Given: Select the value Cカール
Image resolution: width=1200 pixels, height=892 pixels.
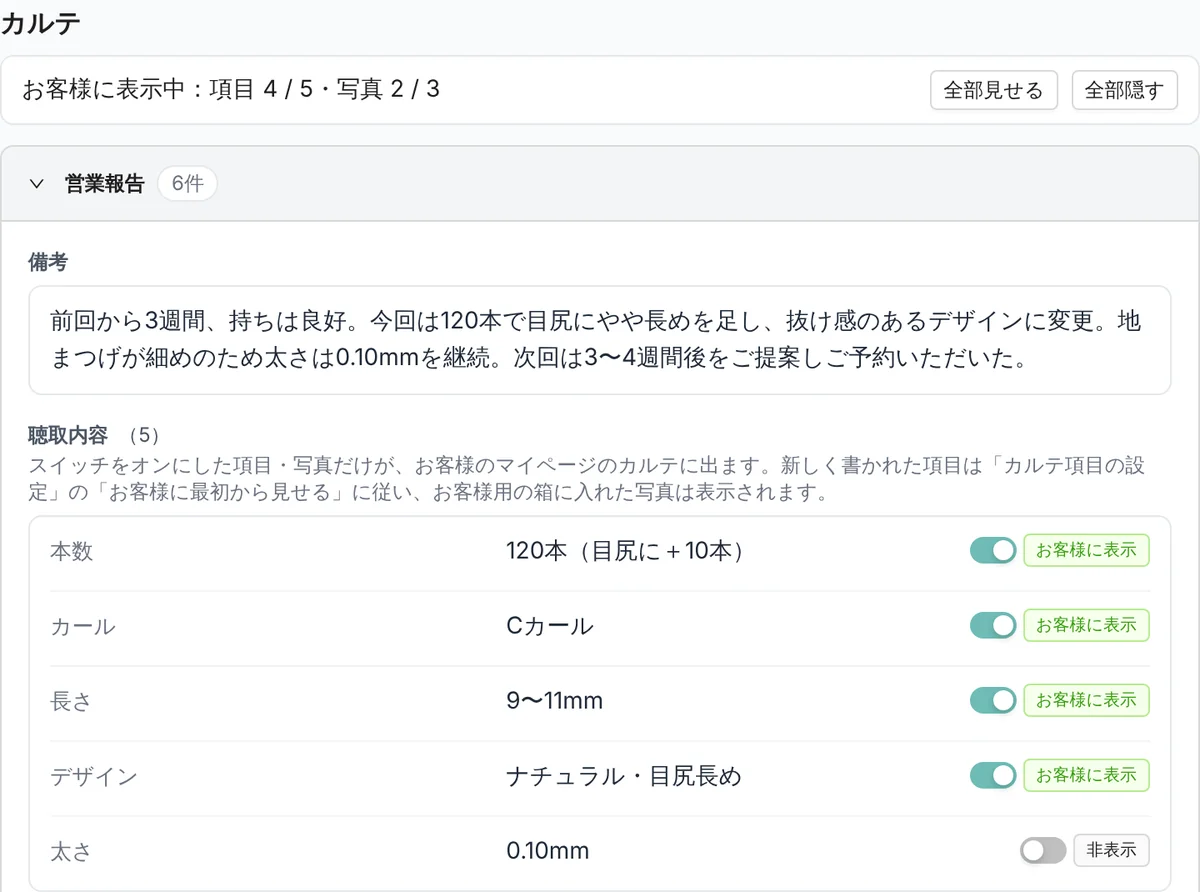Looking at the screenshot, I should (549, 626).
